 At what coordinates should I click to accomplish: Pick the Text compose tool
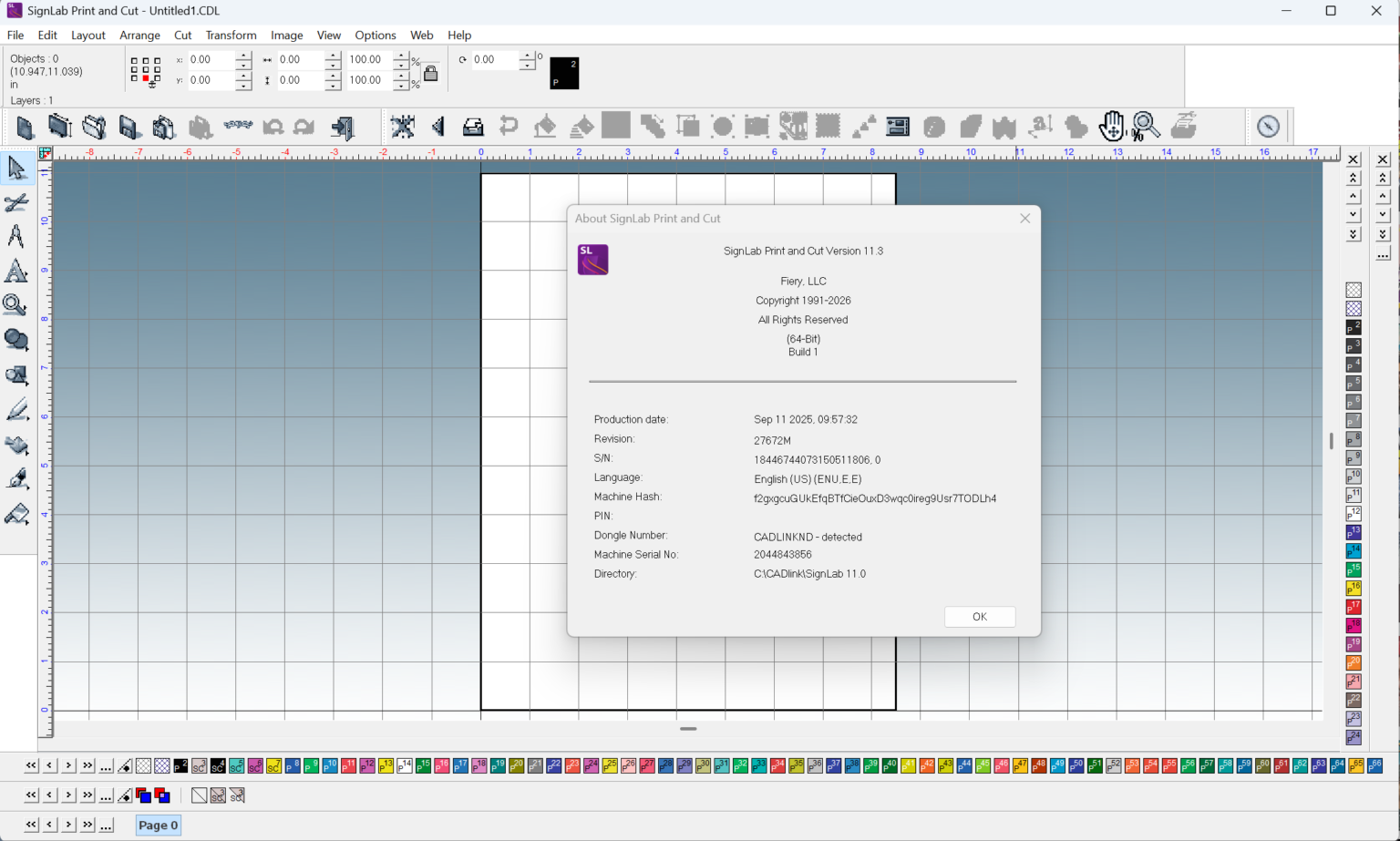tap(16, 237)
